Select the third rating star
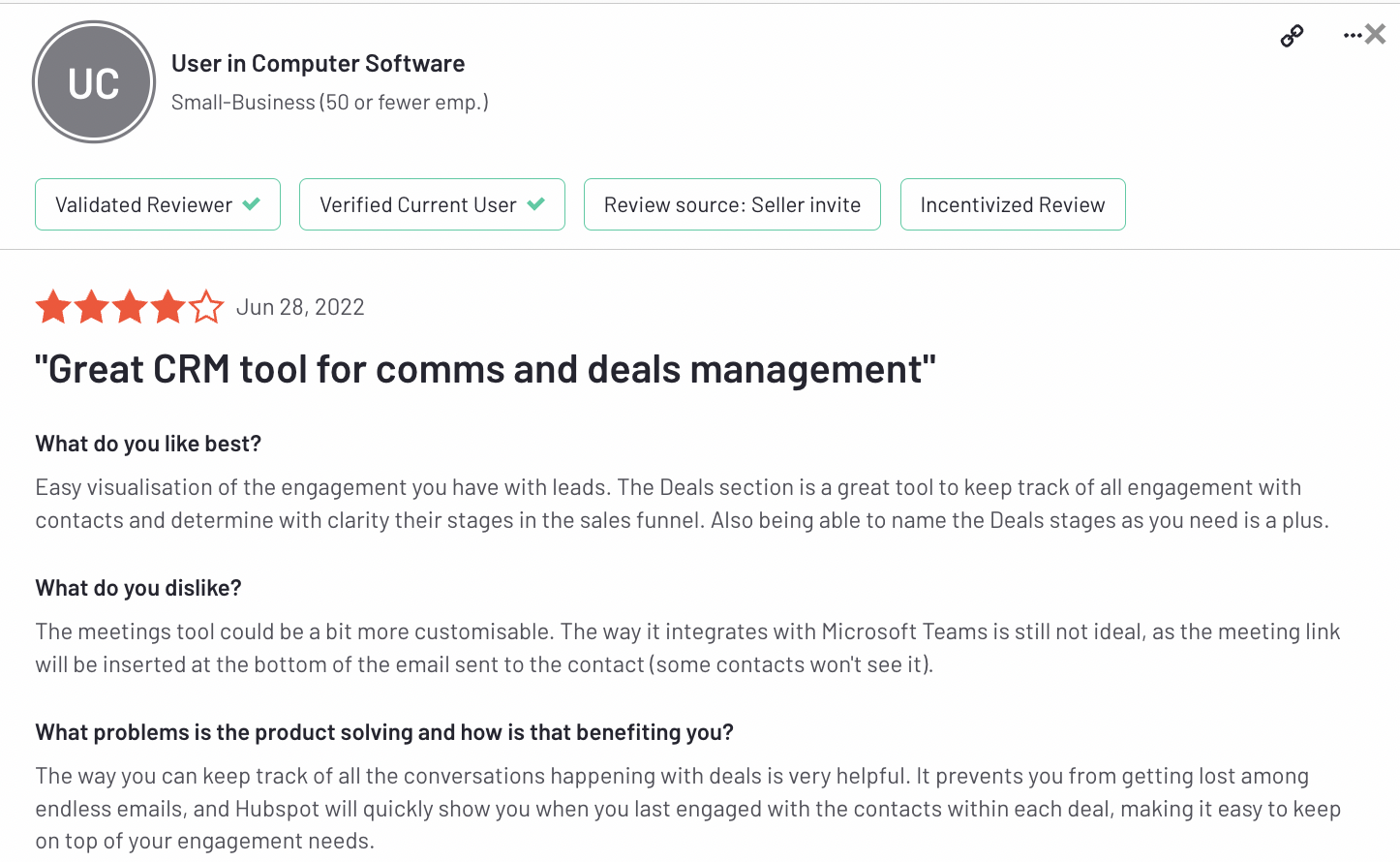Viewport: 1400px width, 862px height. tap(130, 307)
